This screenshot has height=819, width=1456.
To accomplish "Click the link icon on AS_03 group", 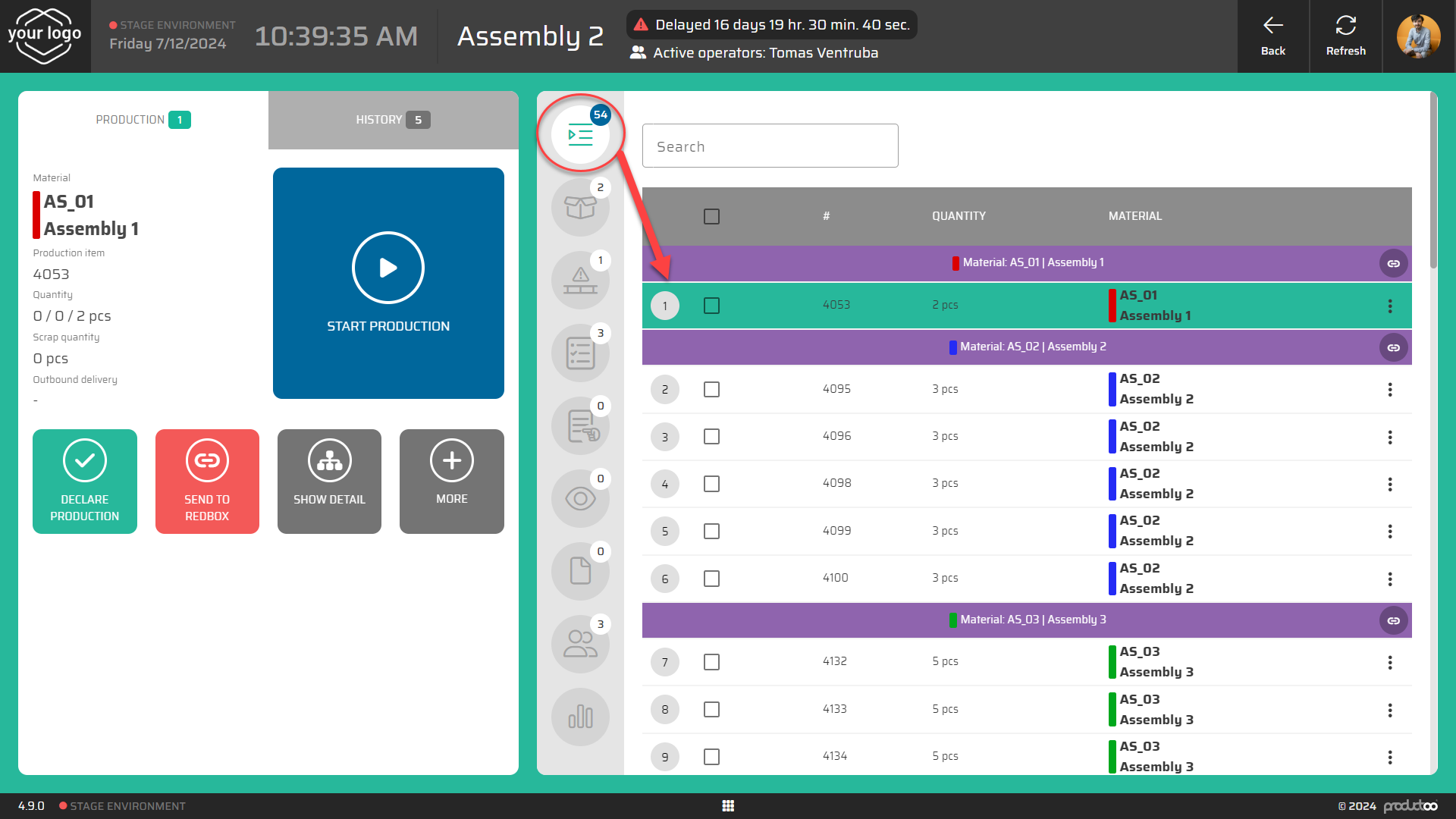I will (1393, 620).
